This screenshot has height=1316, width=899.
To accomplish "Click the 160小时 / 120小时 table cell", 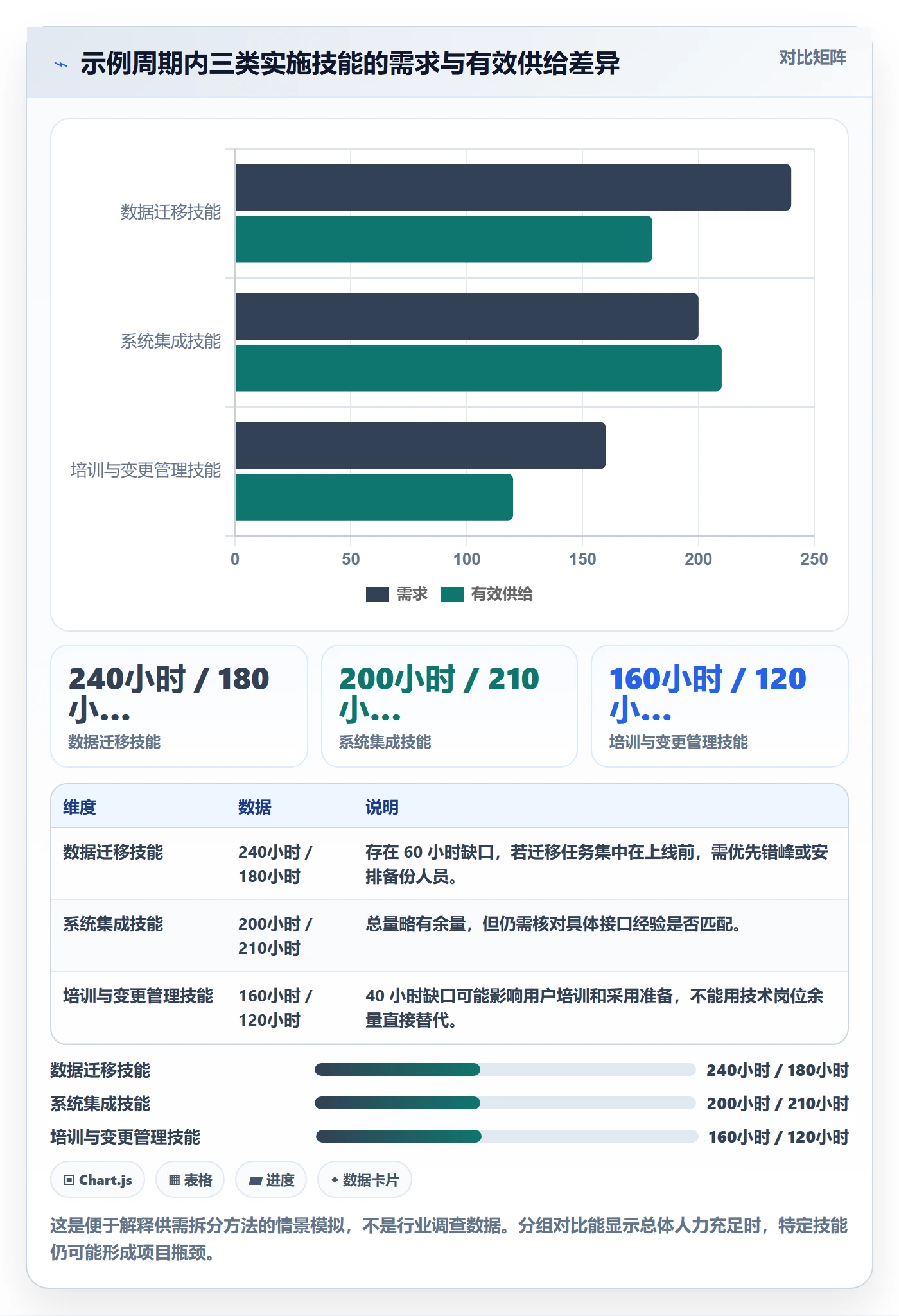I will tap(275, 1008).
